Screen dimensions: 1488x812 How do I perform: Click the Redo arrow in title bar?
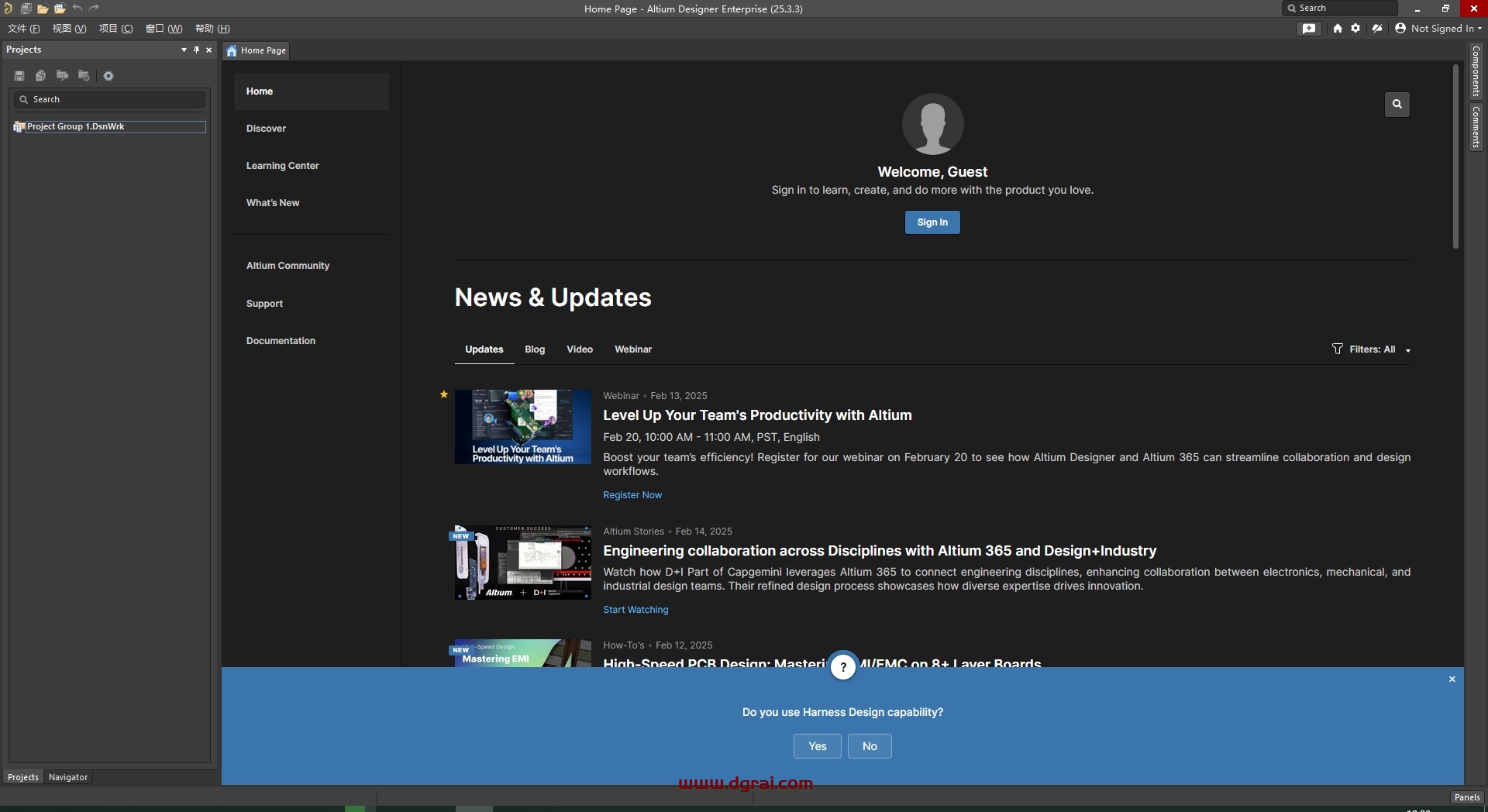pyautogui.click(x=95, y=8)
